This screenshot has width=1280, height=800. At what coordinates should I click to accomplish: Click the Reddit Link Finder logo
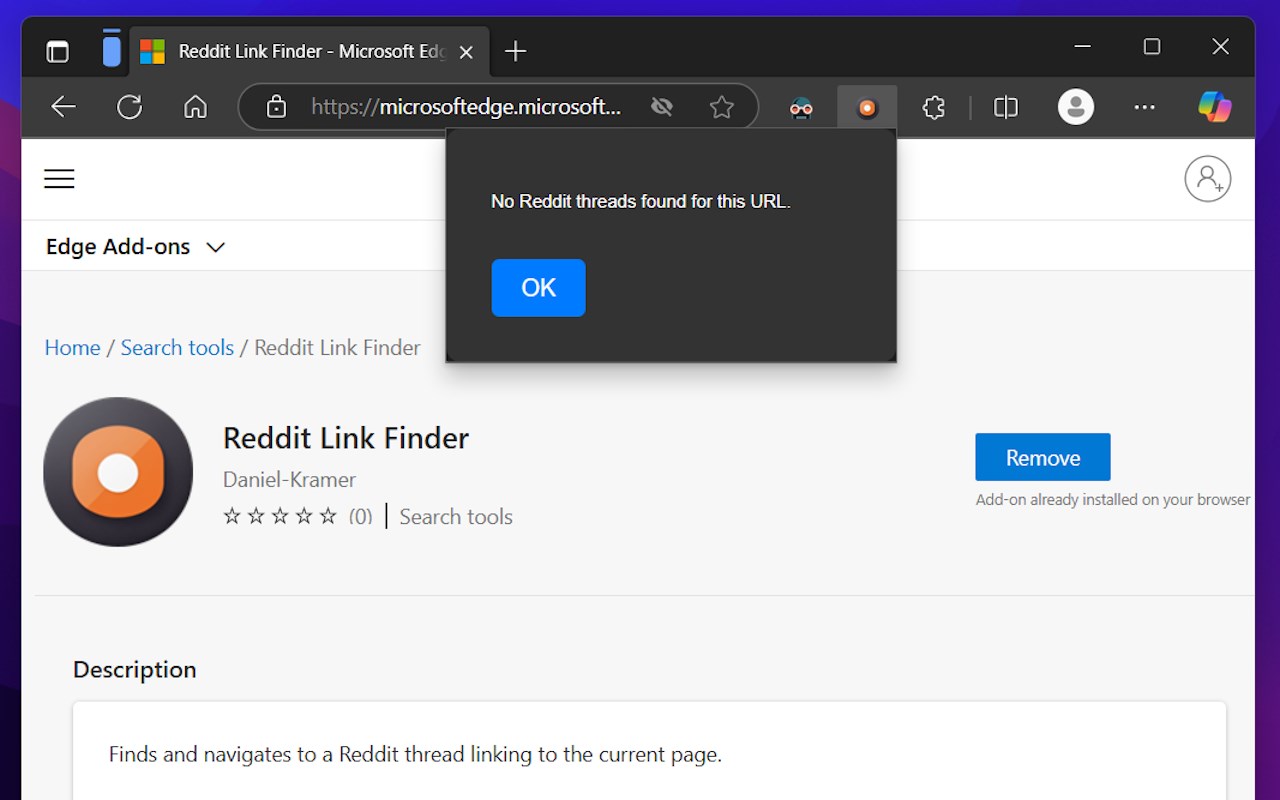click(x=118, y=472)
